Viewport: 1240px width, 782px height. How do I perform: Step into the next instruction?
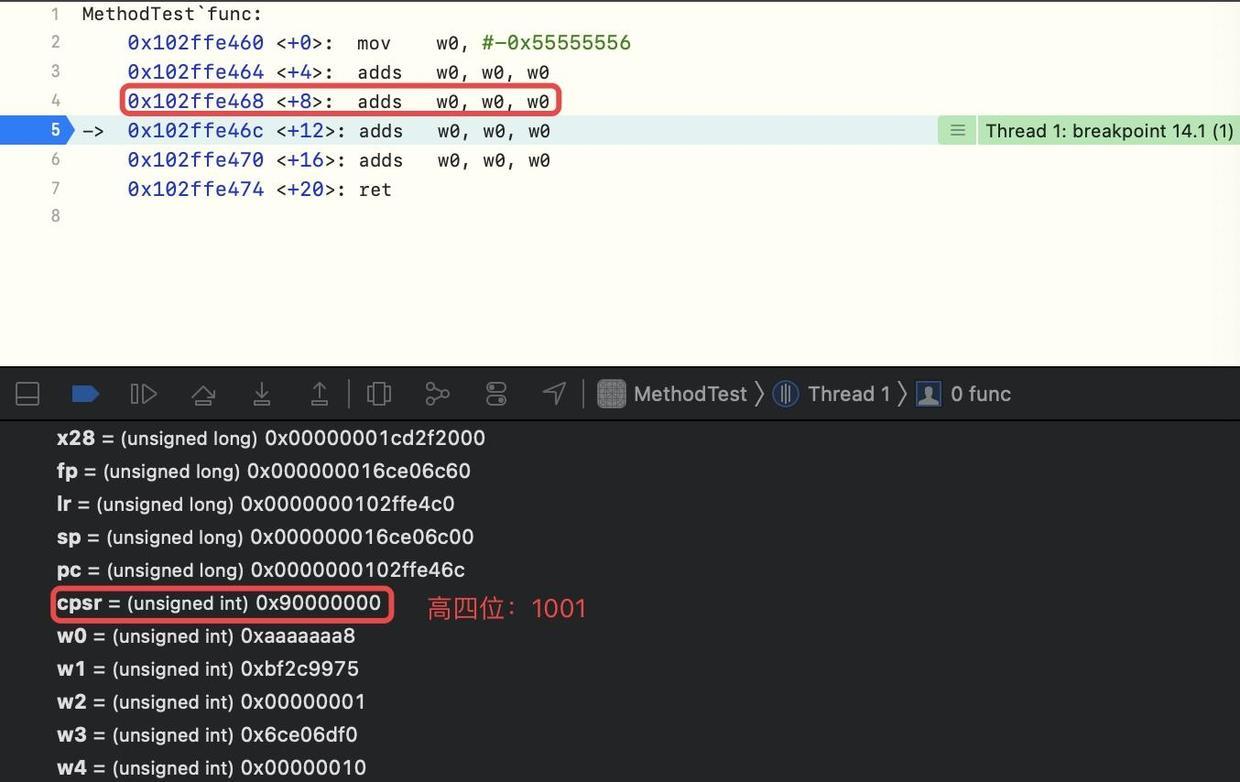pyautogui.click(x=261, y=394)
